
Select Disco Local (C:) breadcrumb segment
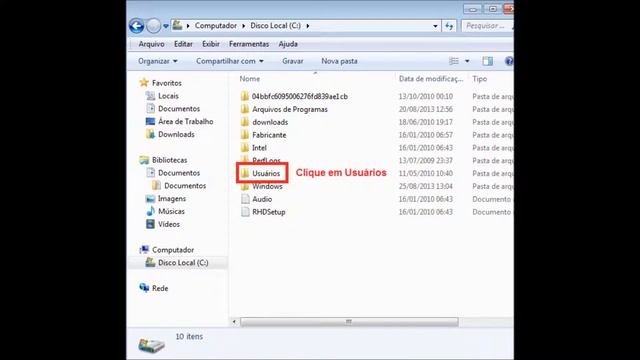click(x=275, y=25)
